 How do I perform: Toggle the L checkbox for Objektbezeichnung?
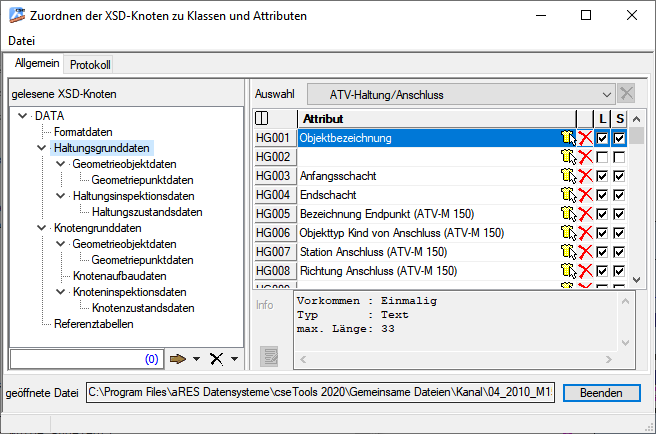(x=602, y=138)
